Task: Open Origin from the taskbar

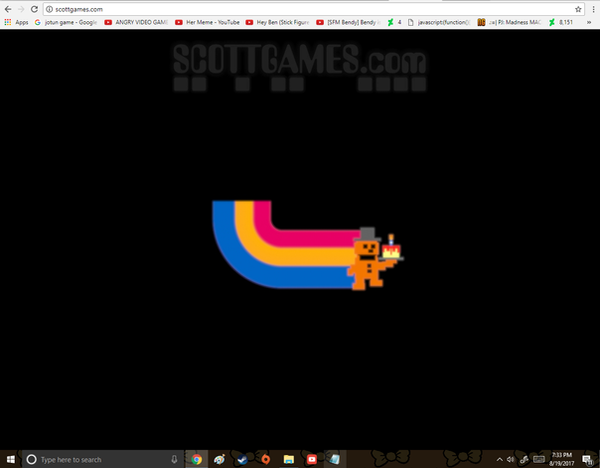Action: 265,459
